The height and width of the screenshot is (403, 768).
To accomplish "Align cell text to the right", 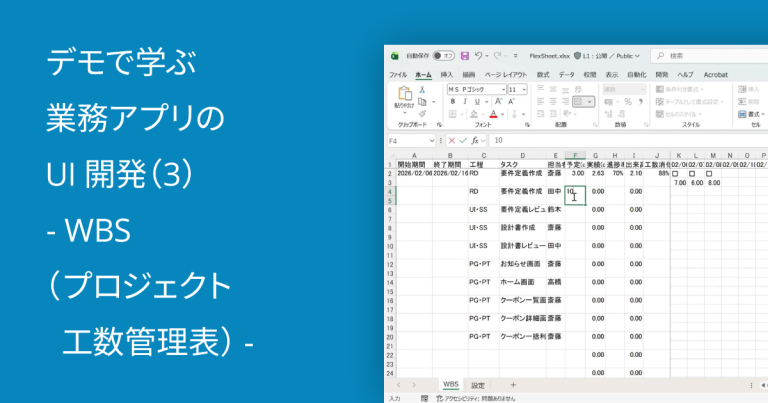I will pyautogui.click(x=565, y=102).
